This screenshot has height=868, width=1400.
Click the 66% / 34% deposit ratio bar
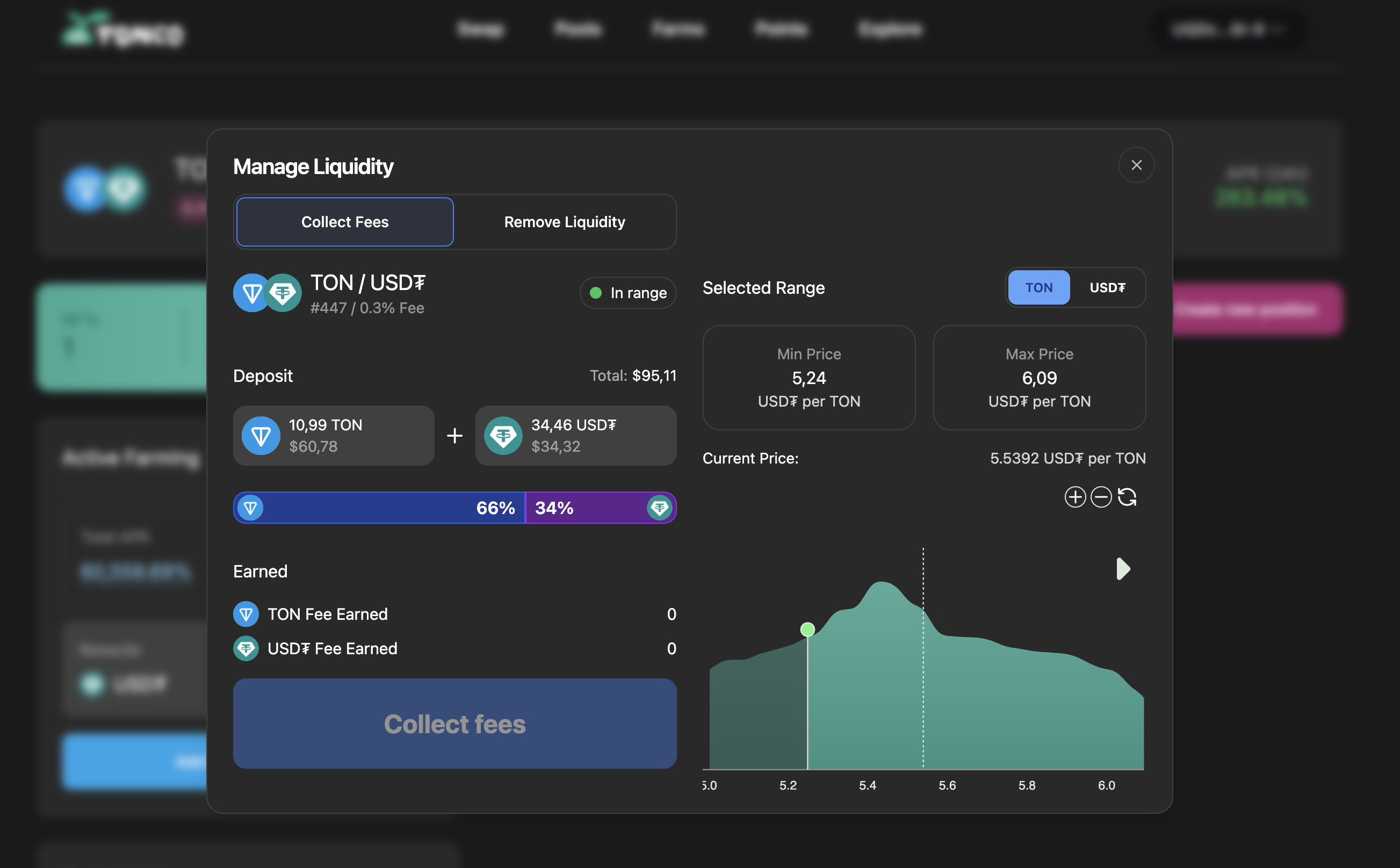[x=454, y=508]
